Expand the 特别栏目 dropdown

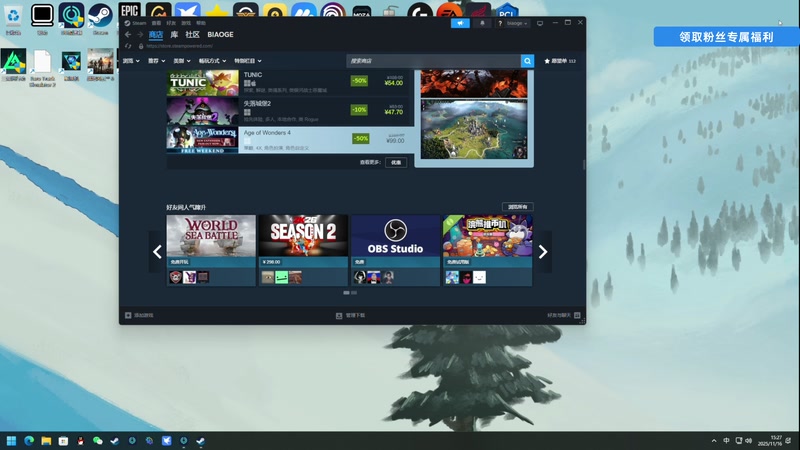(248, 61)
